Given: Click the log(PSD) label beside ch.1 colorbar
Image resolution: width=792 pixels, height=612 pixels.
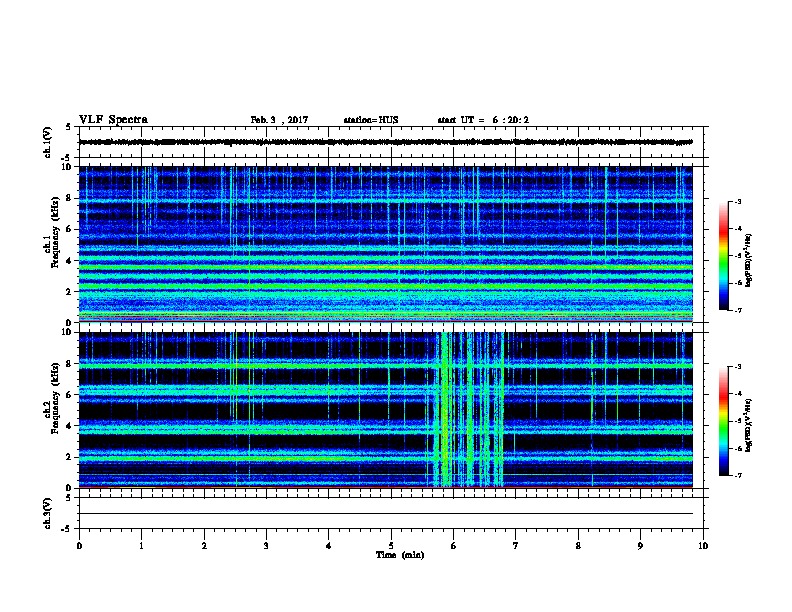Looking at the screenshot, I should [x=748, y=261].
